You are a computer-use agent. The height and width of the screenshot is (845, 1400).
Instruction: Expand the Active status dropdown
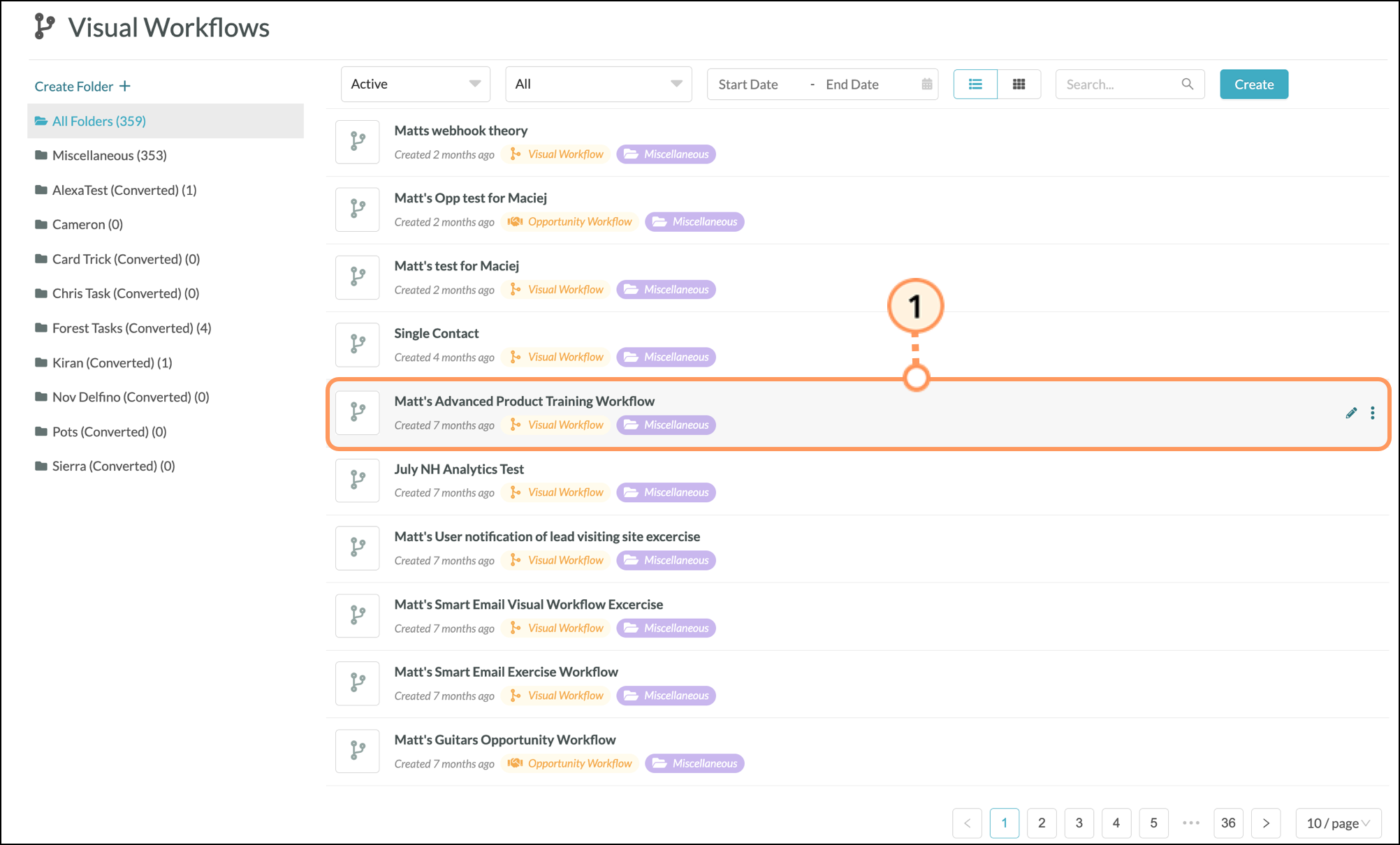click(415, 84)
